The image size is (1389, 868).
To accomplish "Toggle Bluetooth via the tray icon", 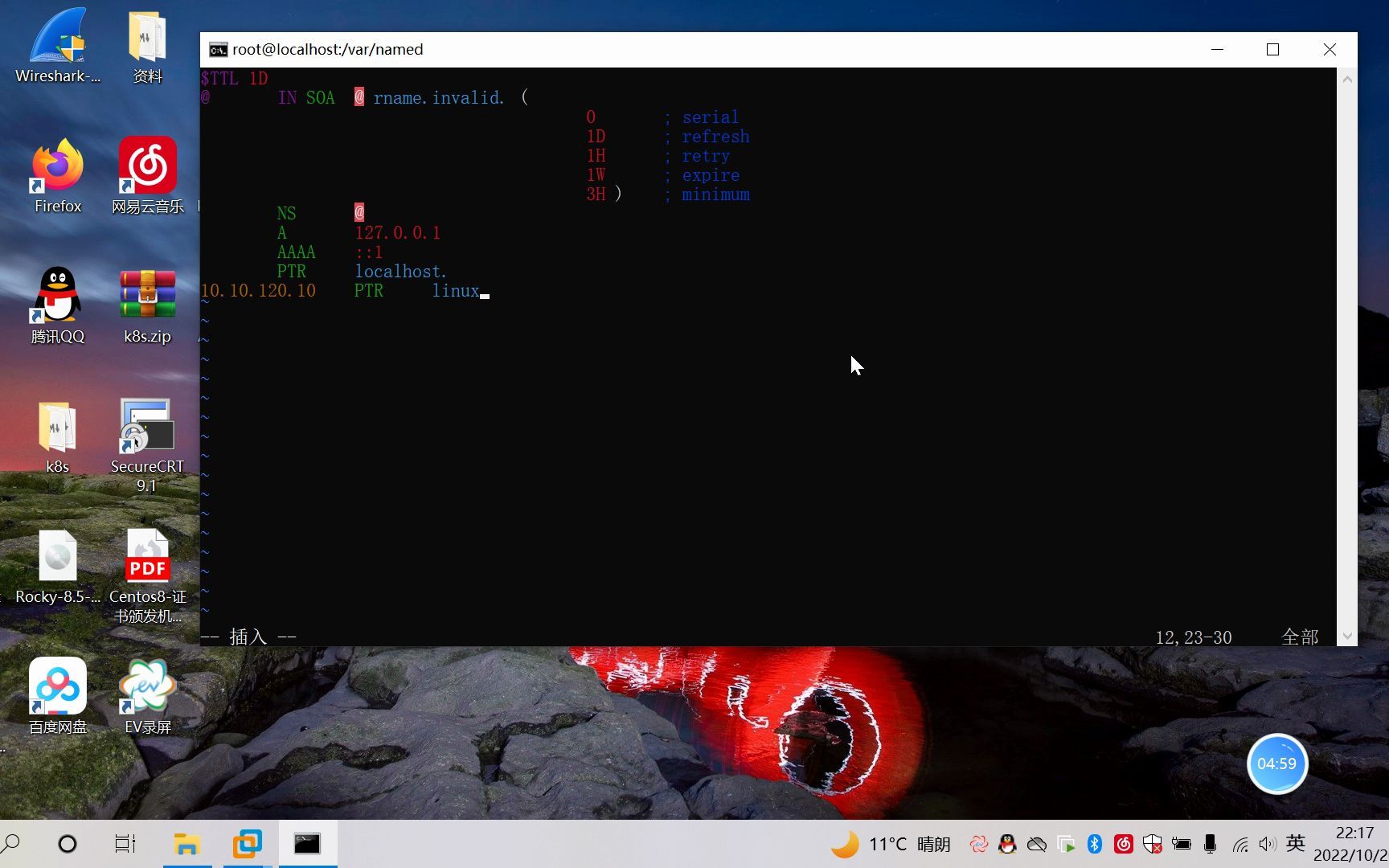I will tap(1094, 844).
